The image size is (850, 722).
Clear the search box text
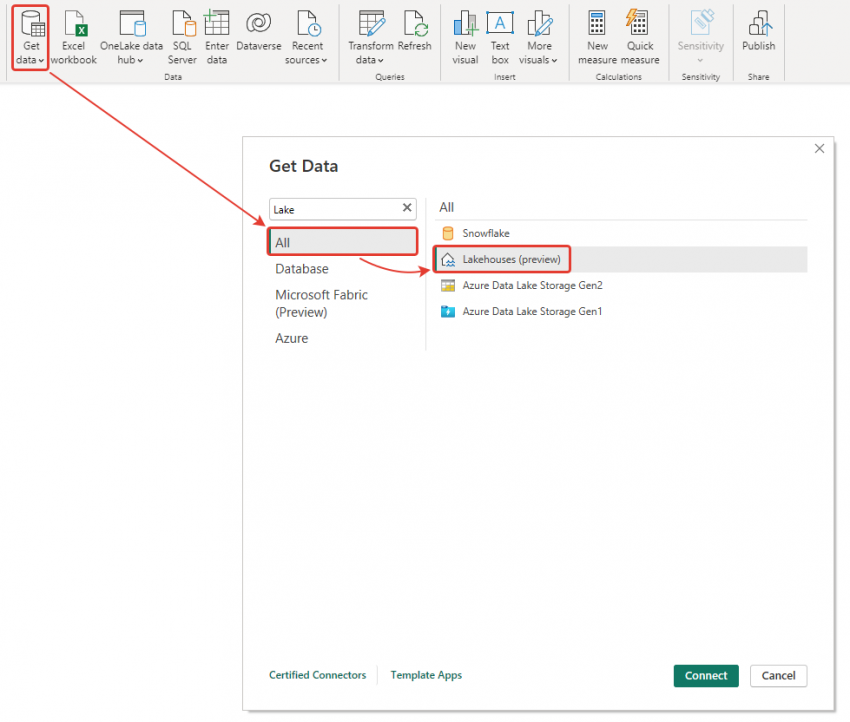point(407,208)
